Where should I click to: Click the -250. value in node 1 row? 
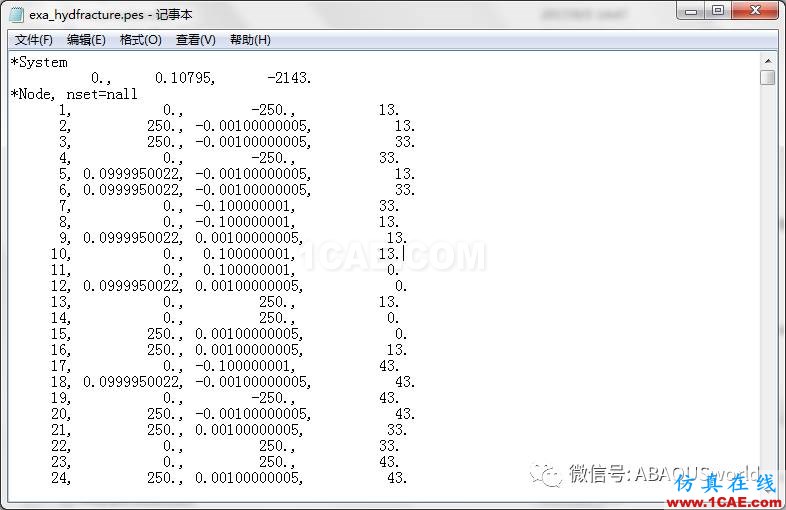tap(273, 110)
